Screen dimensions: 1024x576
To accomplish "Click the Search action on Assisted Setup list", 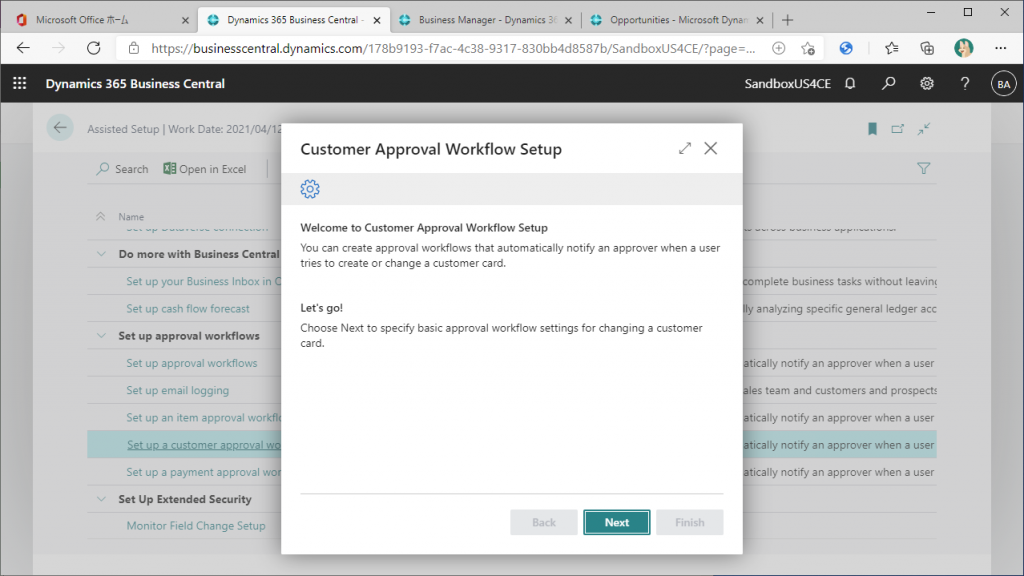I will pyautogui.click(x=122, y=169).
